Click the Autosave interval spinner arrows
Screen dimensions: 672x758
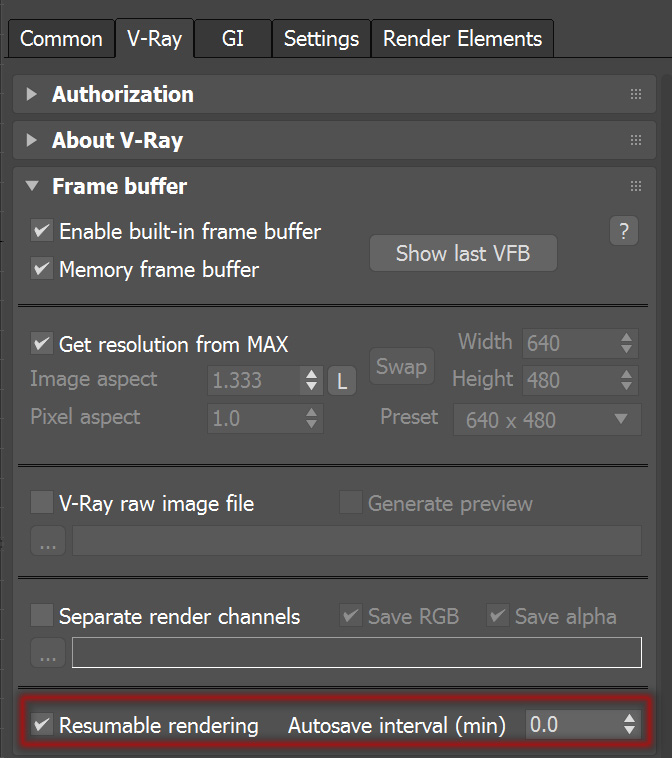click(x=629, y=724)
